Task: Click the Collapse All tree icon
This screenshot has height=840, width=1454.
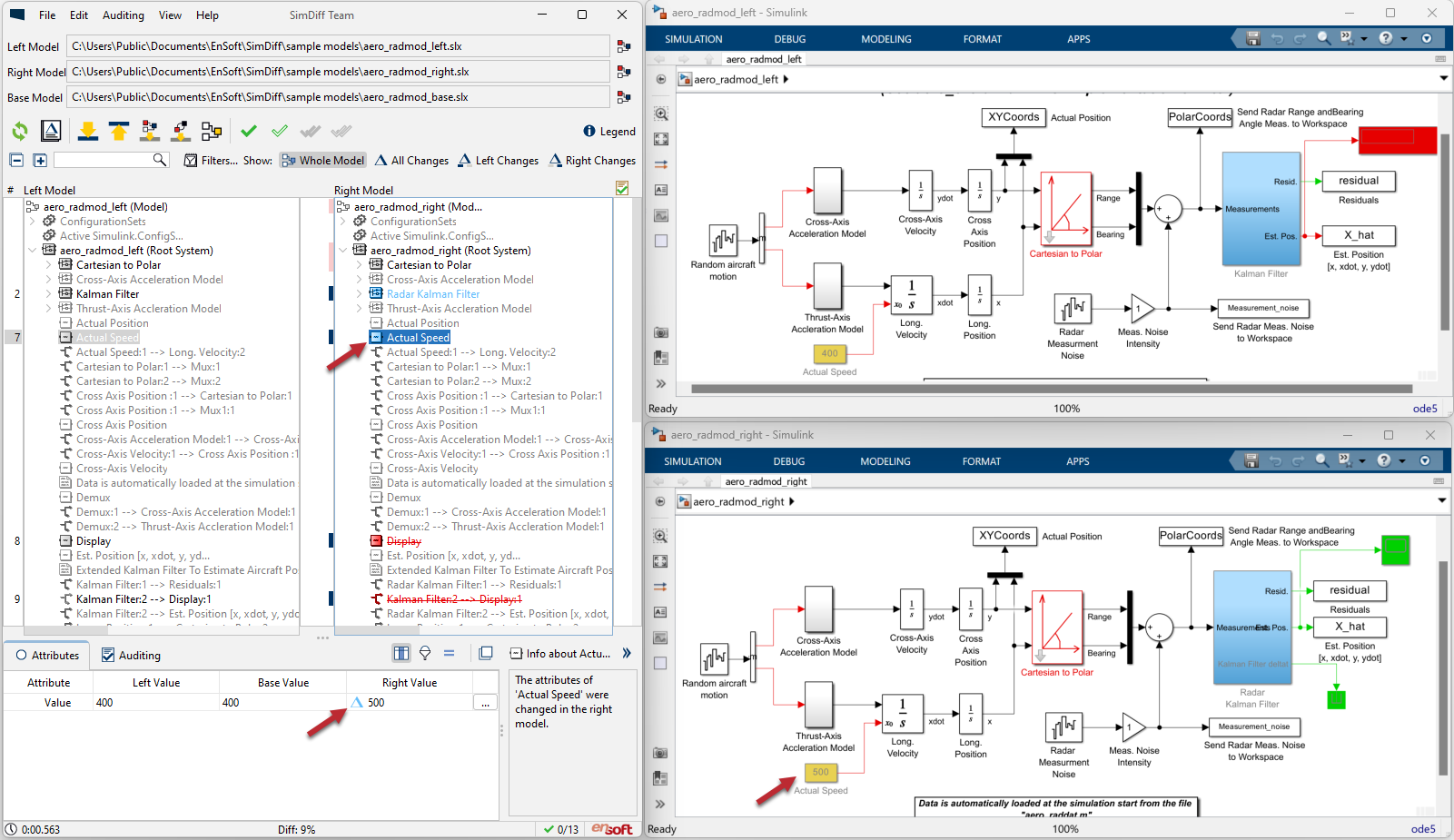Action: pyautogui.click(x=15, y=160)
